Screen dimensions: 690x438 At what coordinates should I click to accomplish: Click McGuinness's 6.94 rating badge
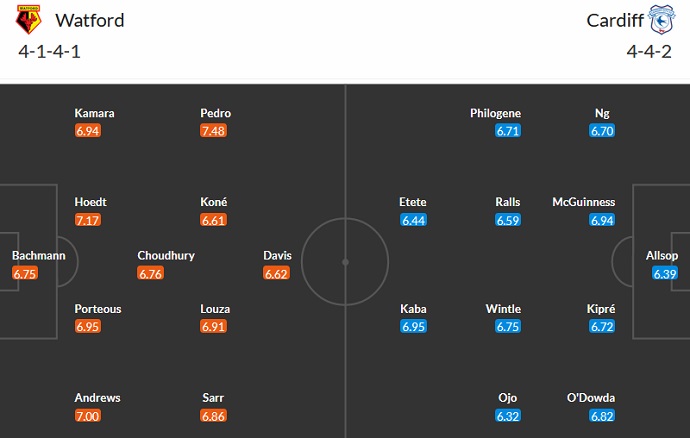pyautogui.click(x=602, y=220)
